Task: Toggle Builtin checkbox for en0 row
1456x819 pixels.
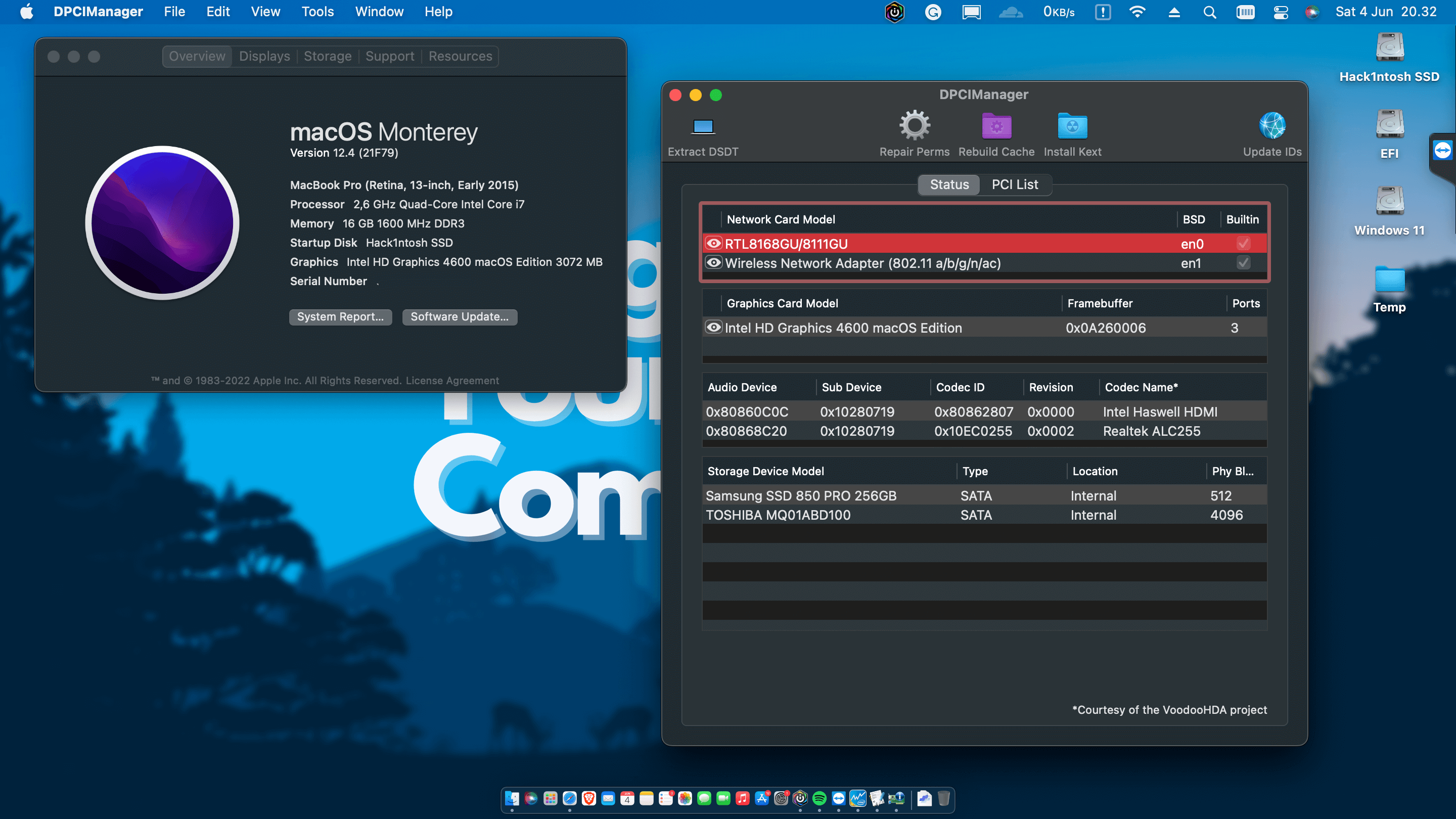Action: pos(1243,244)
